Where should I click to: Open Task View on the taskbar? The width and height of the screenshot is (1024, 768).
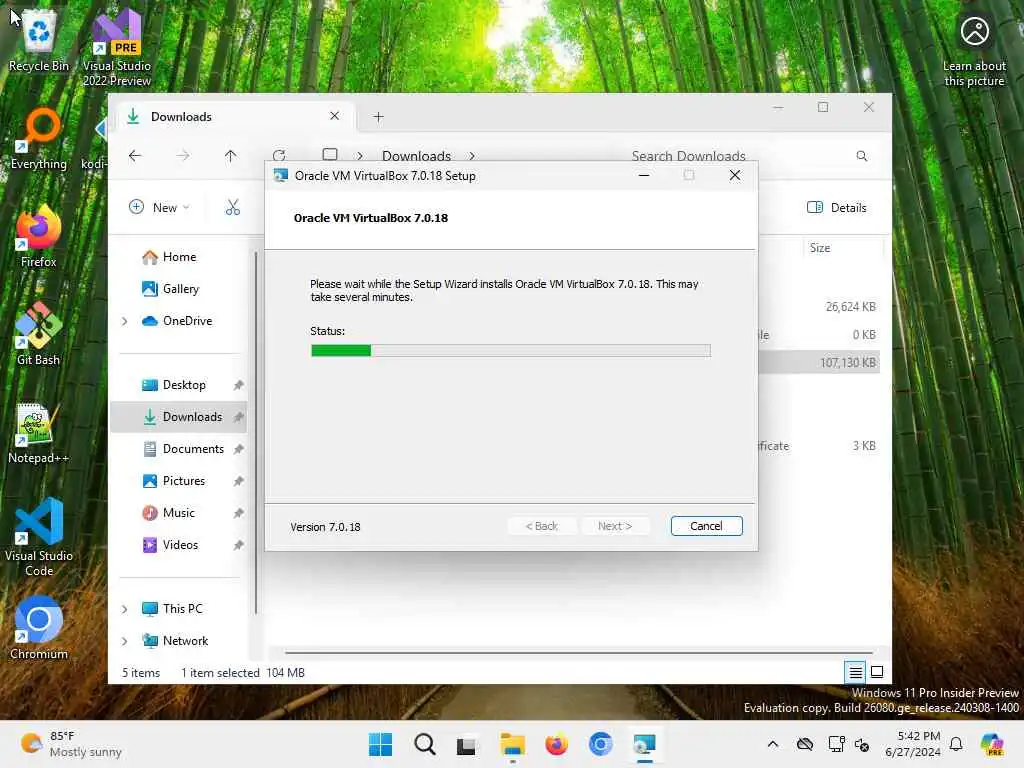click(x=468, y=744)
